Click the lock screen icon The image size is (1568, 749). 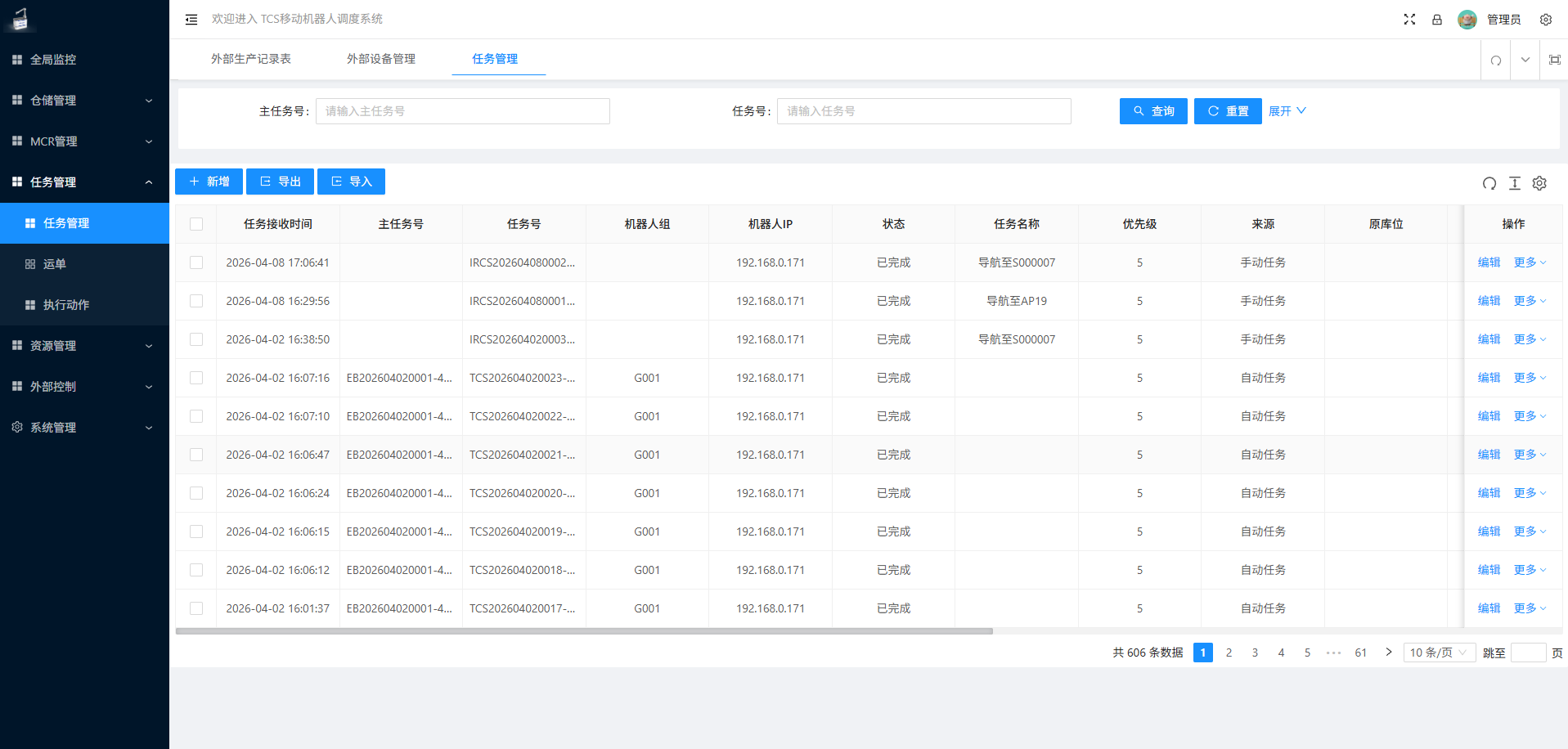[x=1437, y=20]
